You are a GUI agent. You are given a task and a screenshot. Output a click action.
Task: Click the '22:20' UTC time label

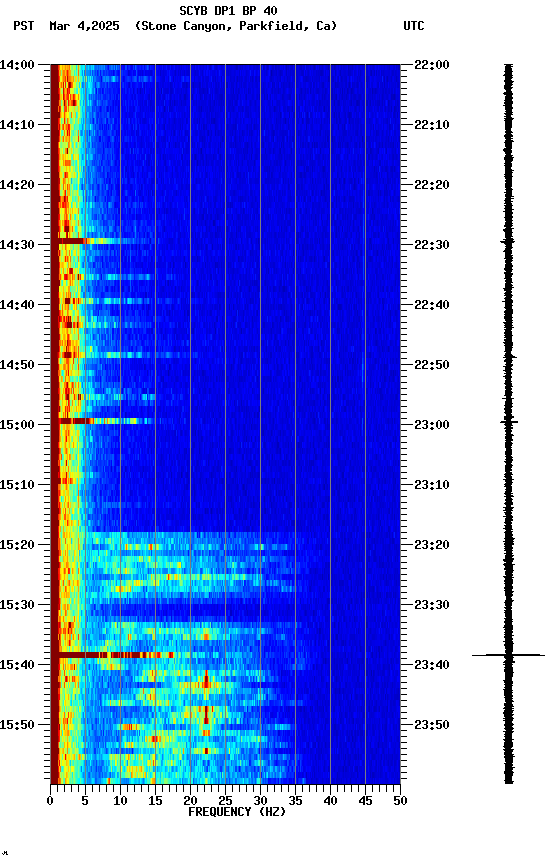432,185
